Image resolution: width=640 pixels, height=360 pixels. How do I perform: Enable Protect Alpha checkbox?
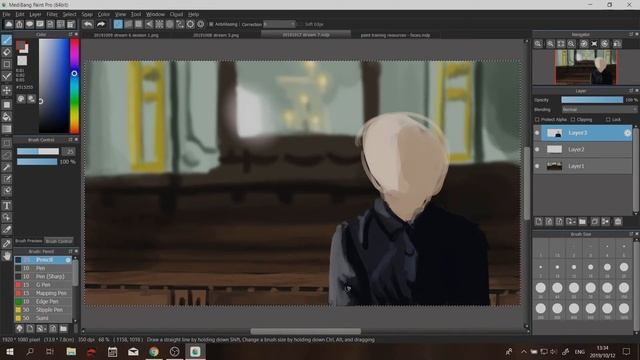[x=537, y=120]
